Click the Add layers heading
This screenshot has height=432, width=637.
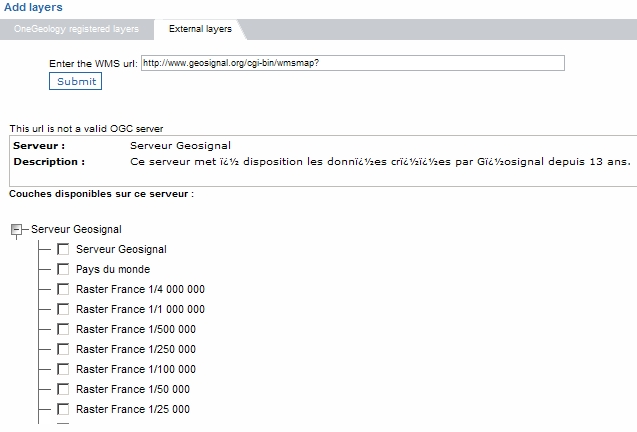pos(33,7)
